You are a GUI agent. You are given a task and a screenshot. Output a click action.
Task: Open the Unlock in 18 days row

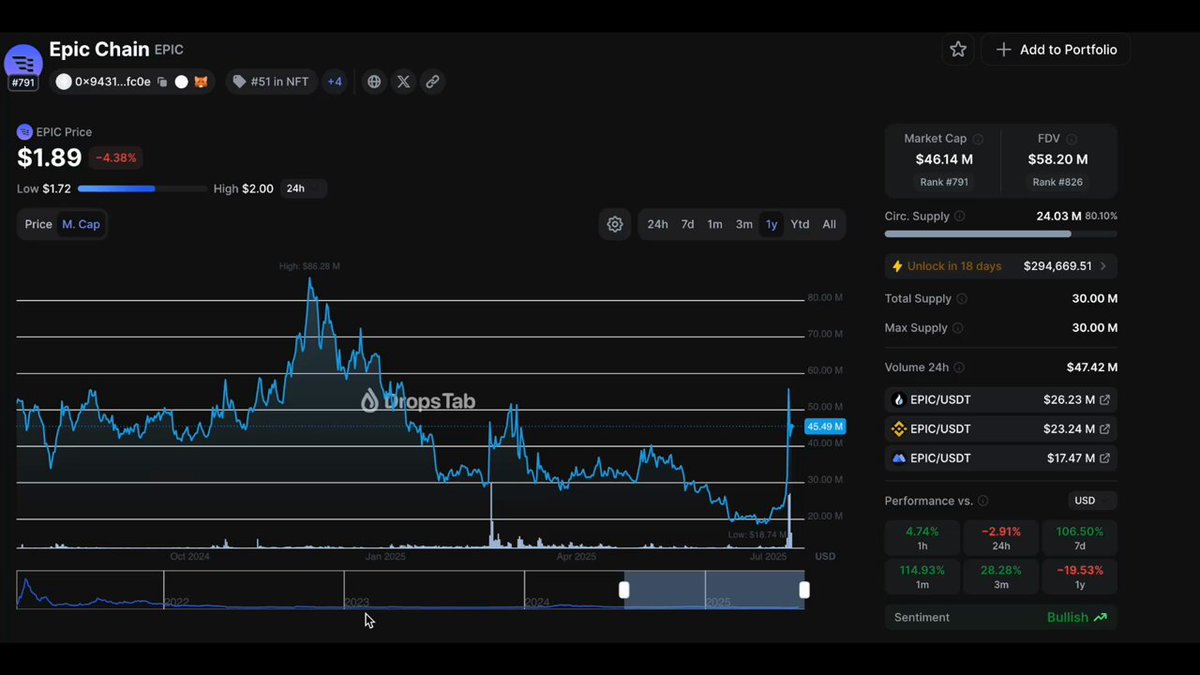coord(1001,266)
